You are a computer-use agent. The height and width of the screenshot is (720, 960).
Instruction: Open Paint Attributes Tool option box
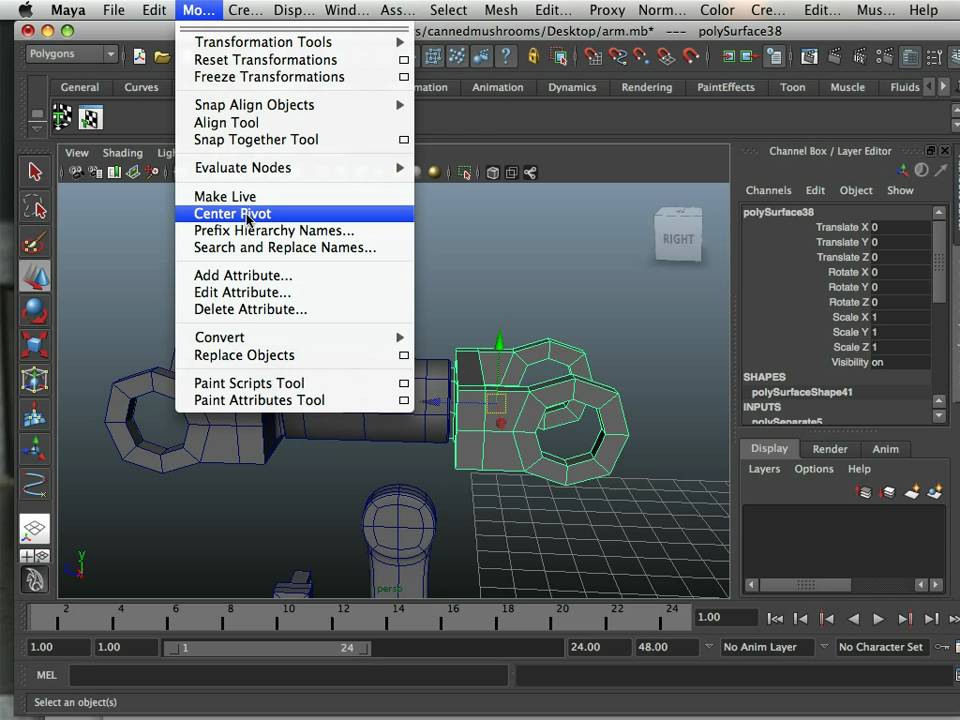tap(404, 400)
